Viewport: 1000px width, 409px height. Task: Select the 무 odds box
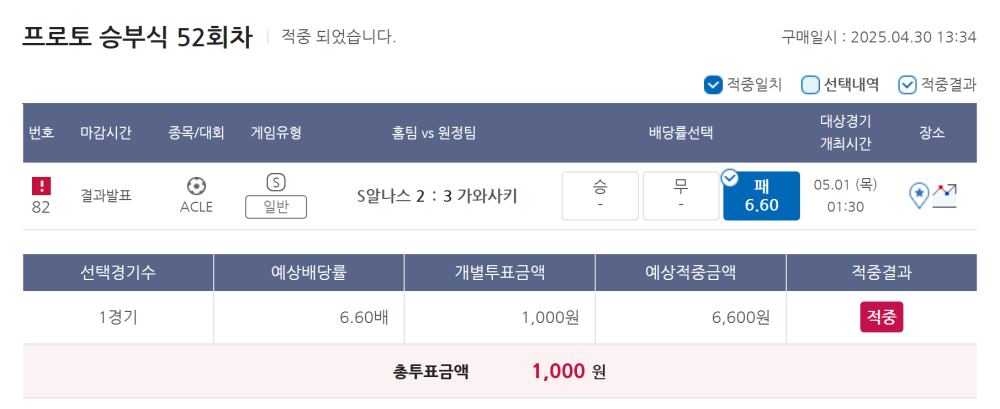click(x=681, y=196)
